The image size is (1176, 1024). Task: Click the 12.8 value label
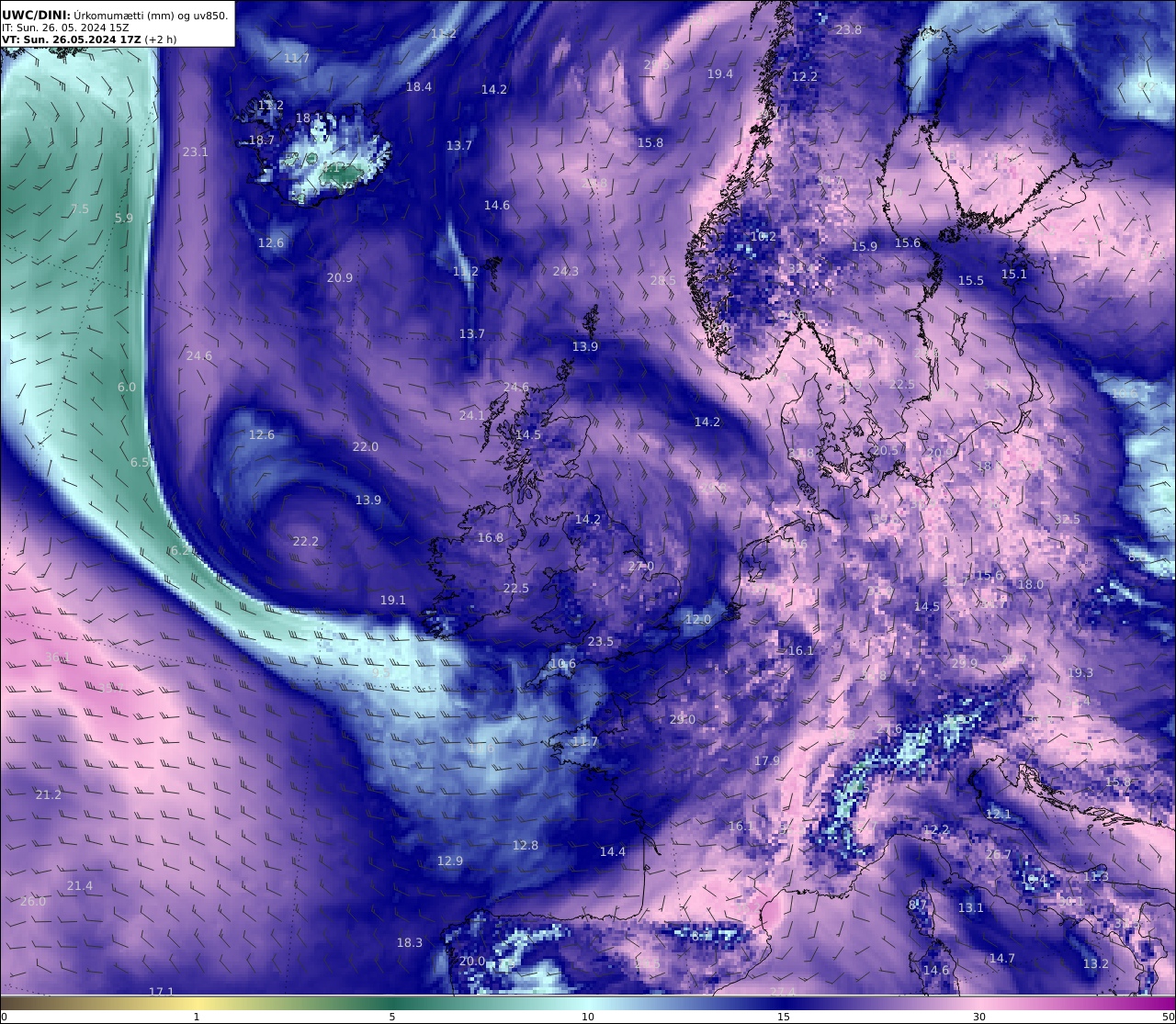(526, 846)
